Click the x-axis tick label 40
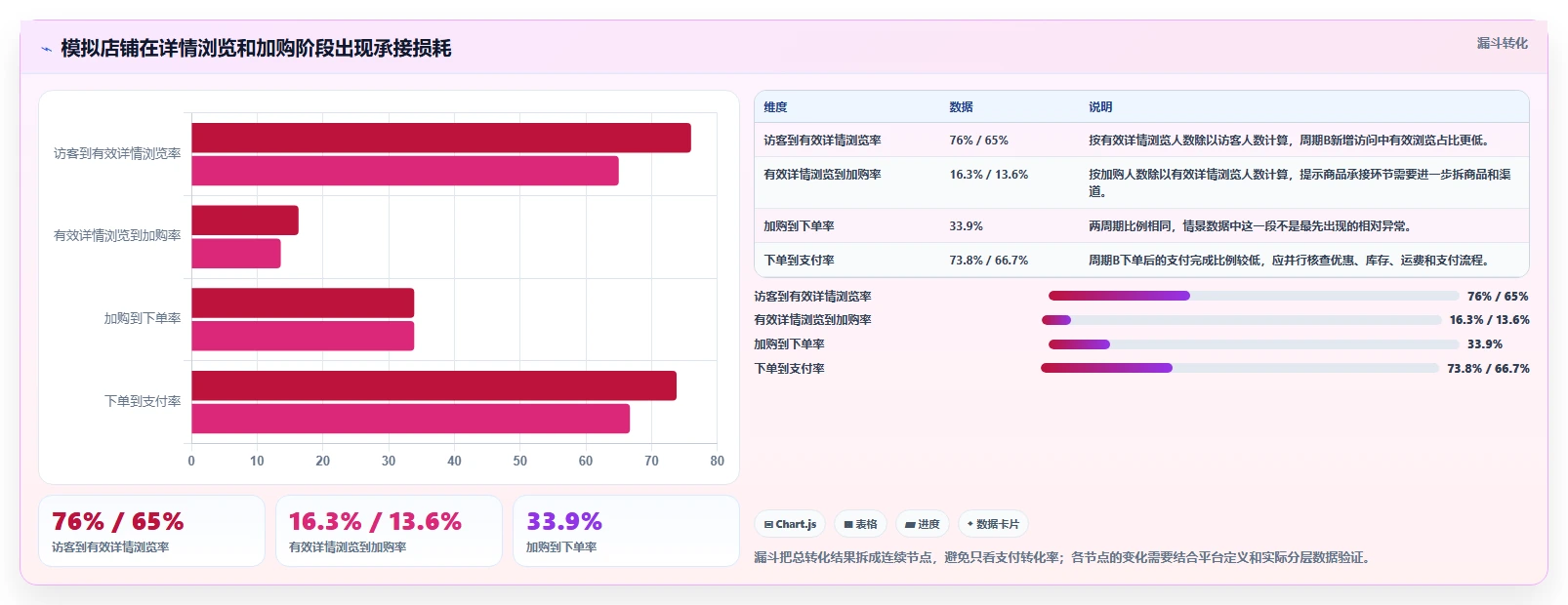Screen dimensions: 1568x605 454,461
